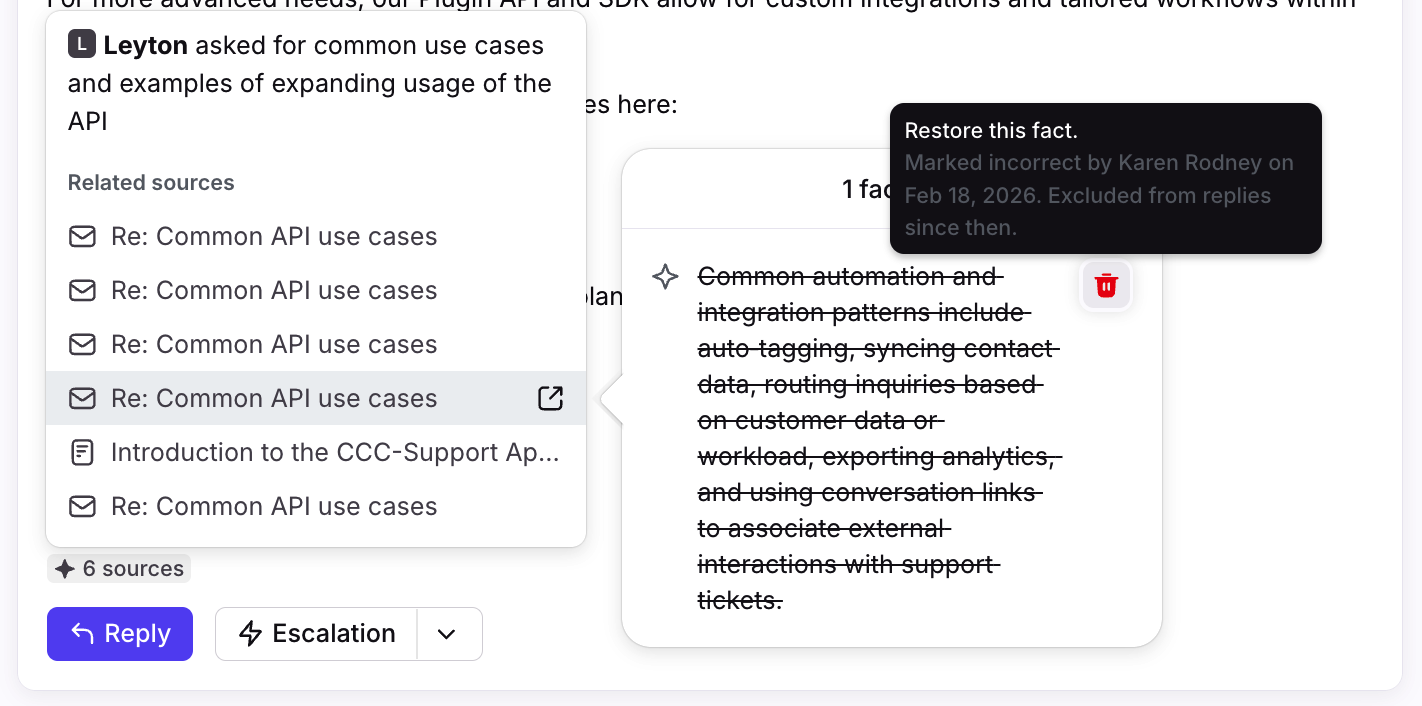The height and width of the screenshot is (706, 1422).
Task: Click the envelope icon of the bottom email source
Action: [x=82, y=507]
